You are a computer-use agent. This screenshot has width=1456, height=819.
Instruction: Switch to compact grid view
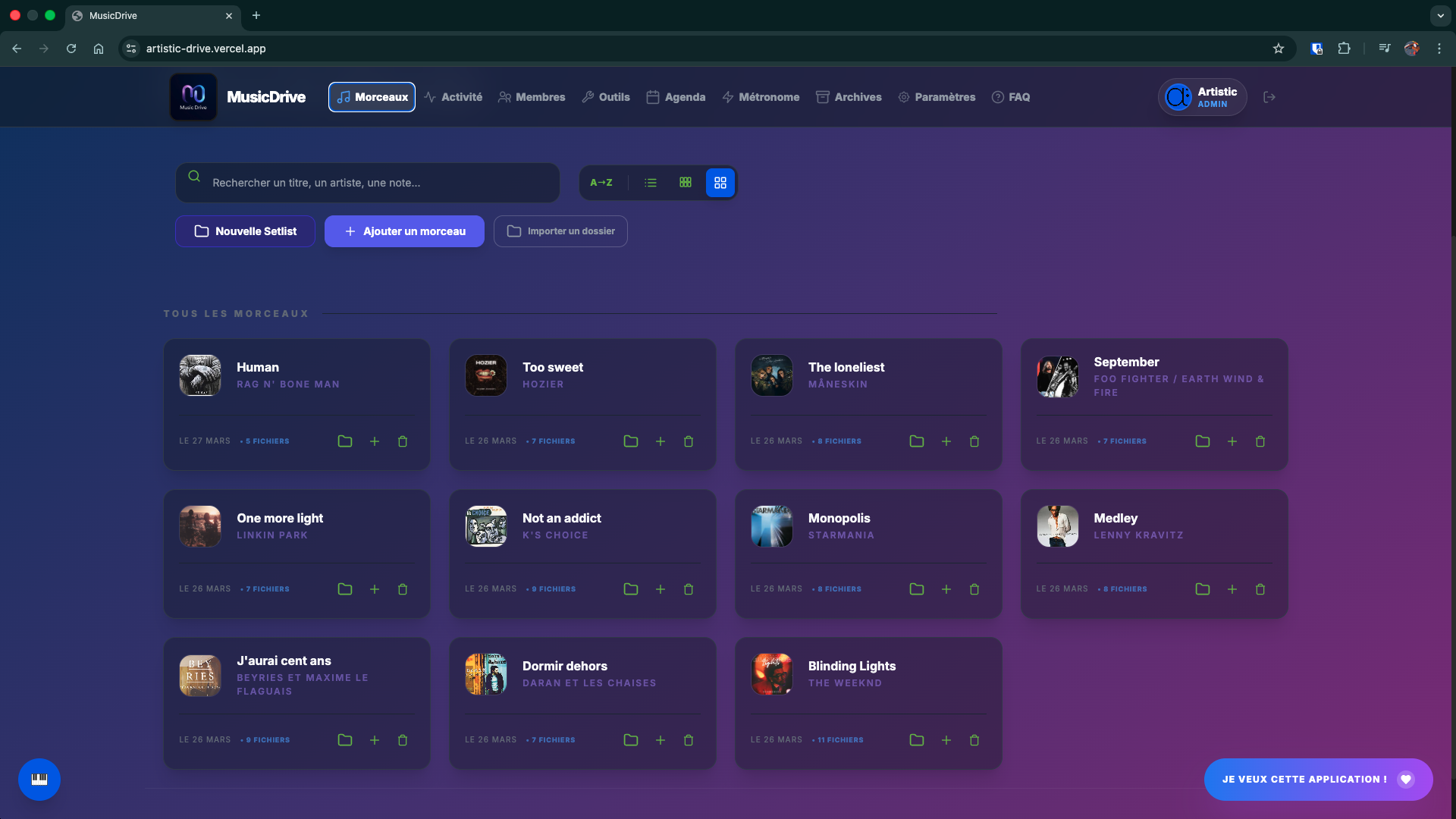click(x=686, y=183)
